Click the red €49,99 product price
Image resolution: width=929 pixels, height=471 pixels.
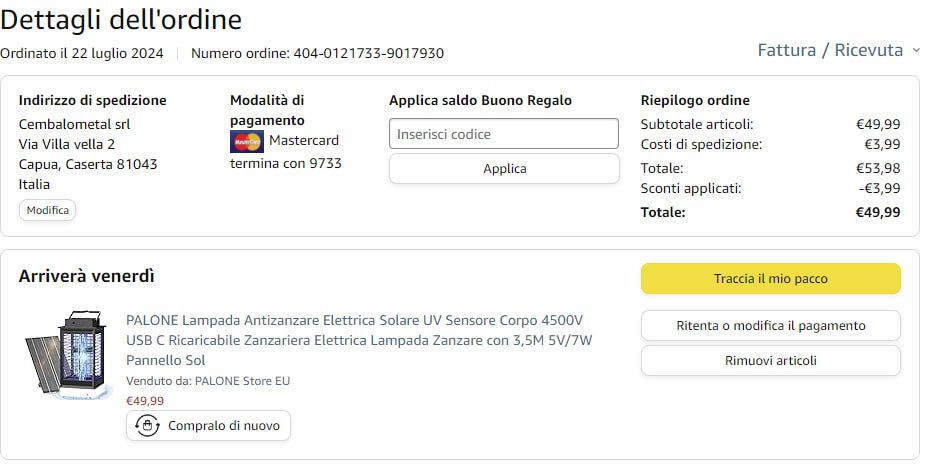[145, 401]
